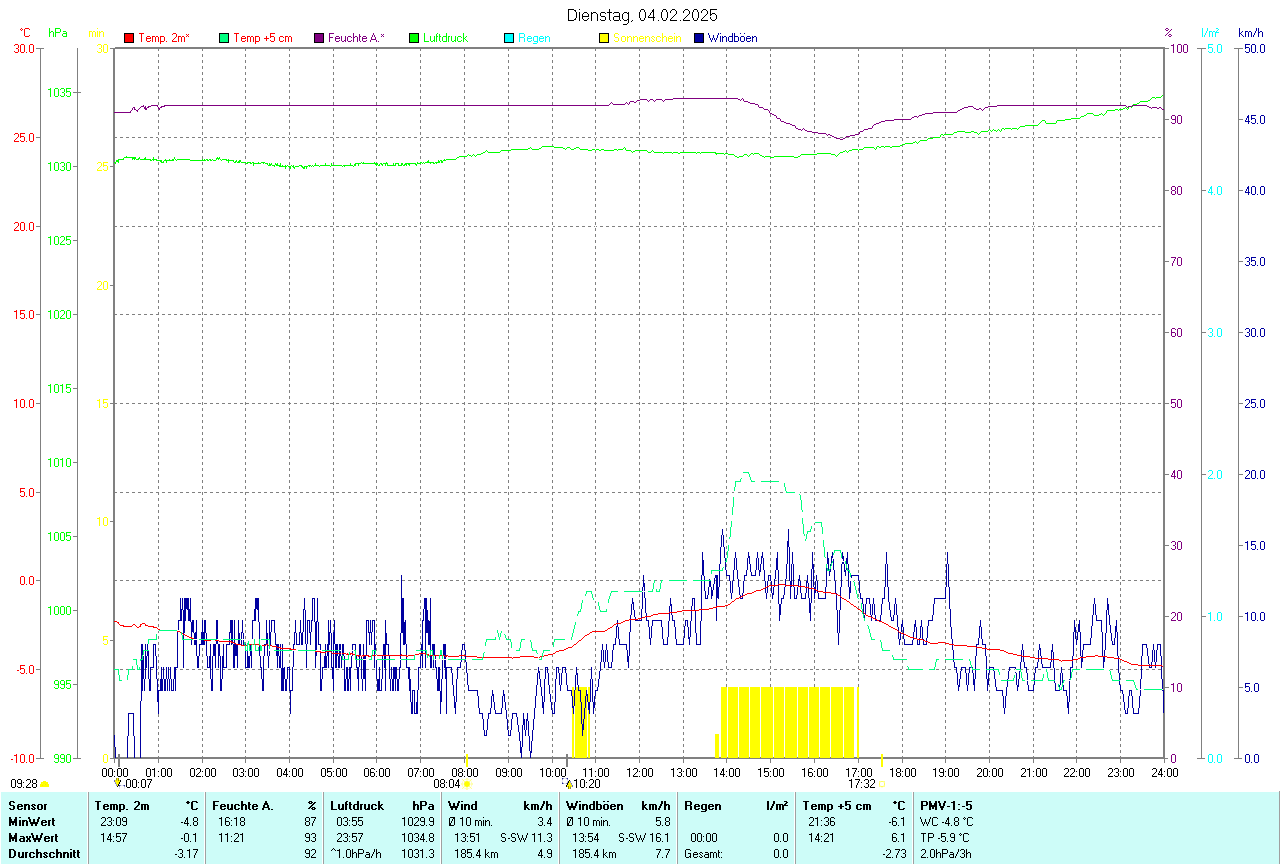Image resolution: width=1280 pixels, height=864 pixels.
Task: Click the 'km/h' axis unit label
Action: (1251, 33)
